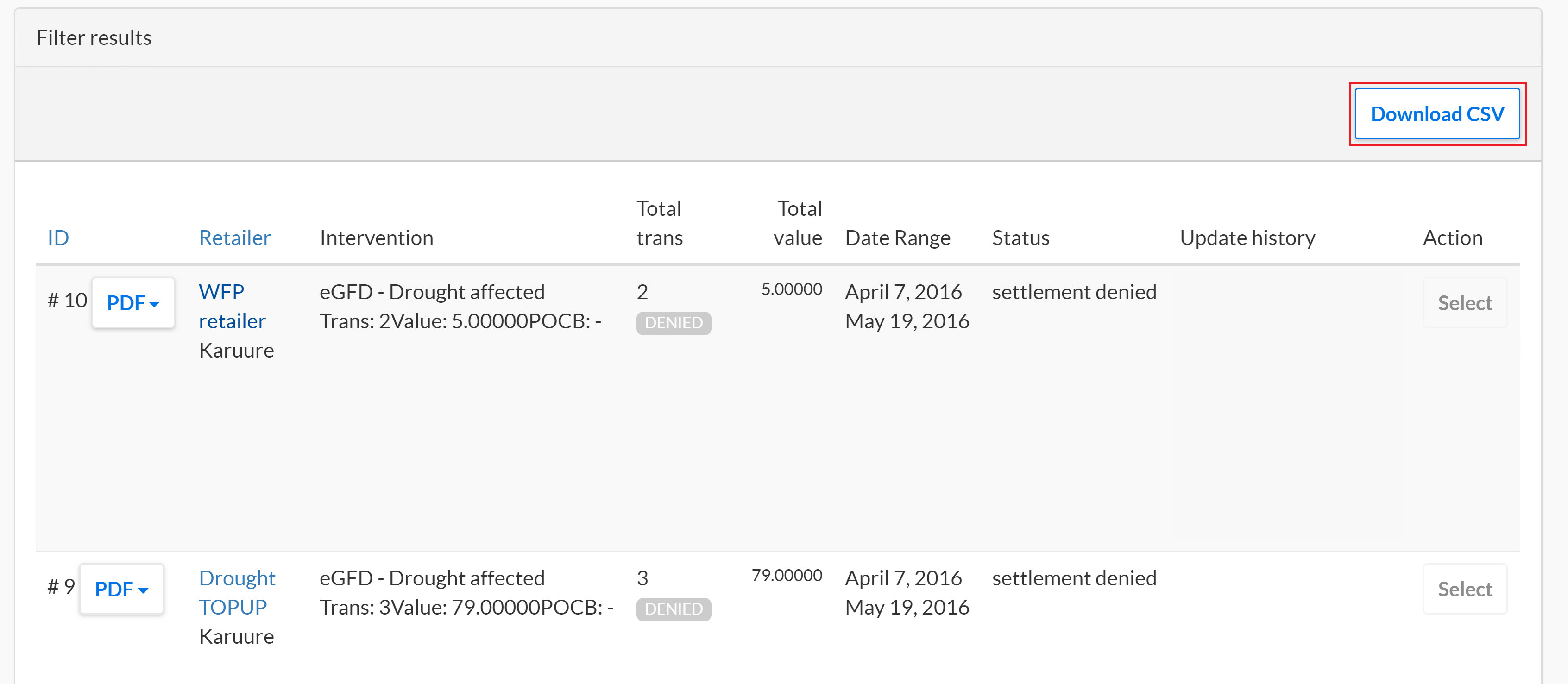This screenshot has width=1568, height=684.
Task: Click DENIED badge in row #10
Action: click(x=673, y=322)
